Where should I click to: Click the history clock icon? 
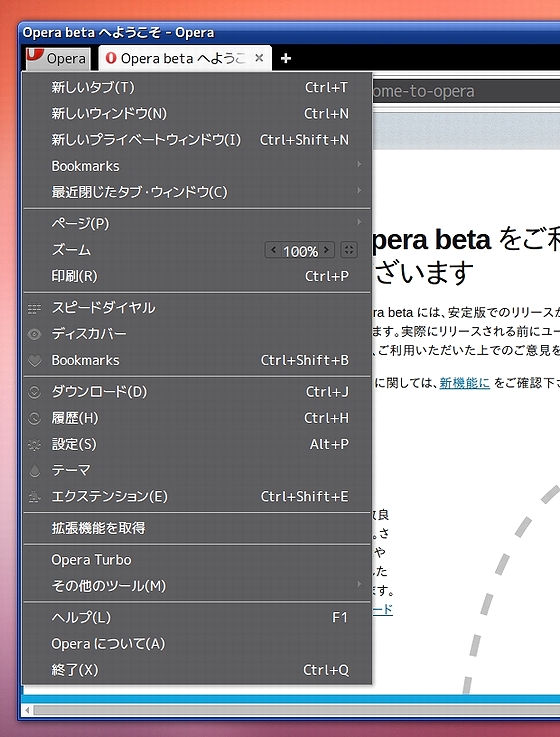pos(34,418)
